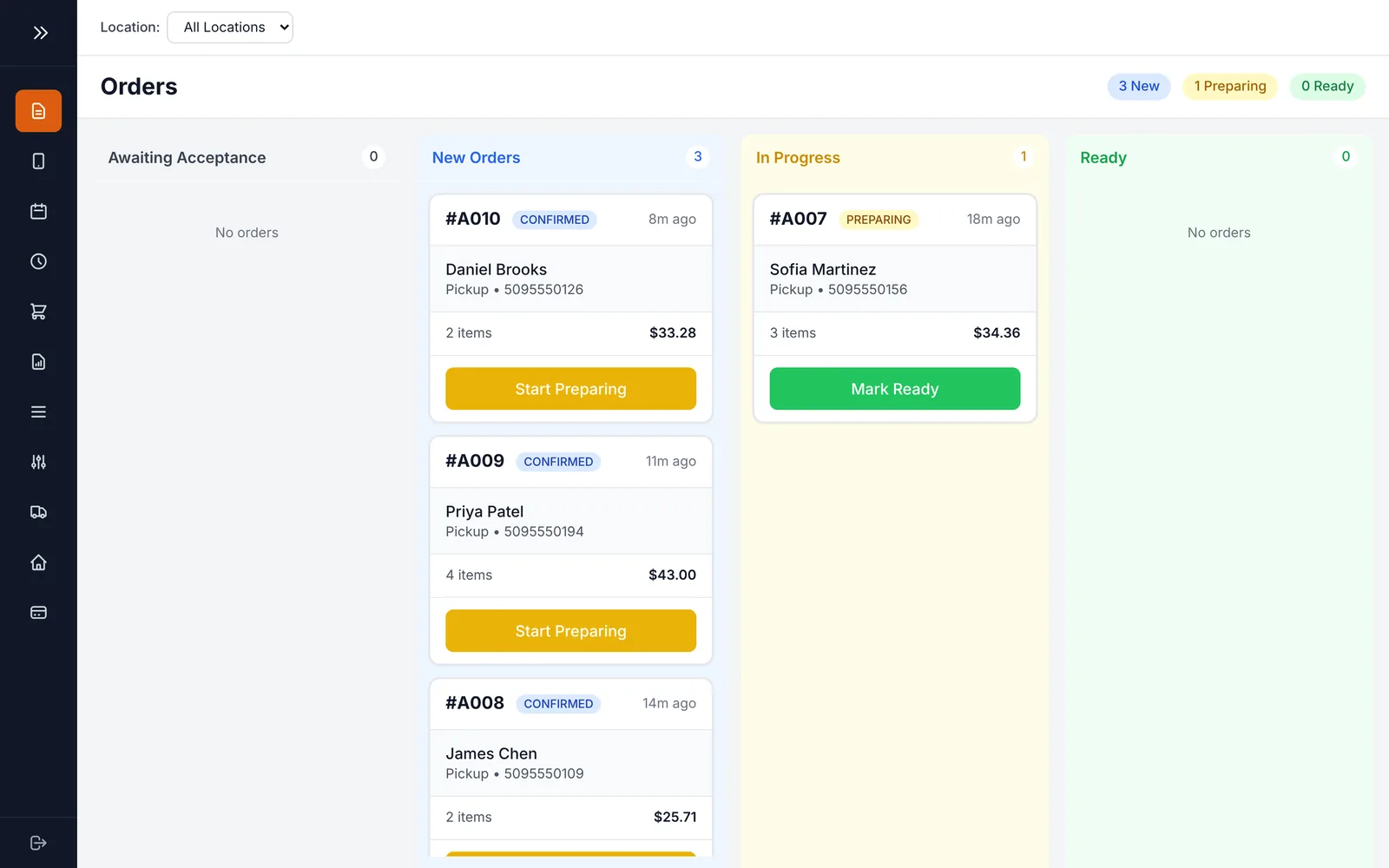Viewport: 1389px width, 868px height.
Task: Open the sliders settings icon in sidebar
Action: pyautogui.click(x=38, y=462)
